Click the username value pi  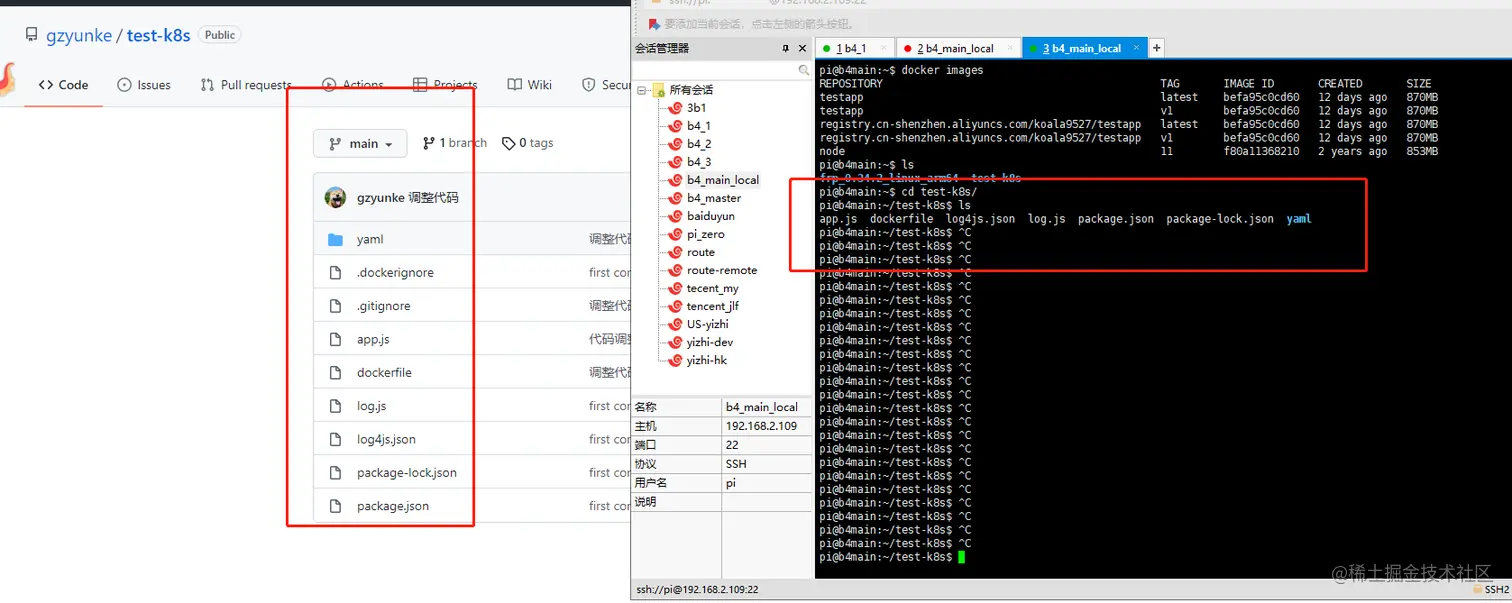tap(732, 483)
